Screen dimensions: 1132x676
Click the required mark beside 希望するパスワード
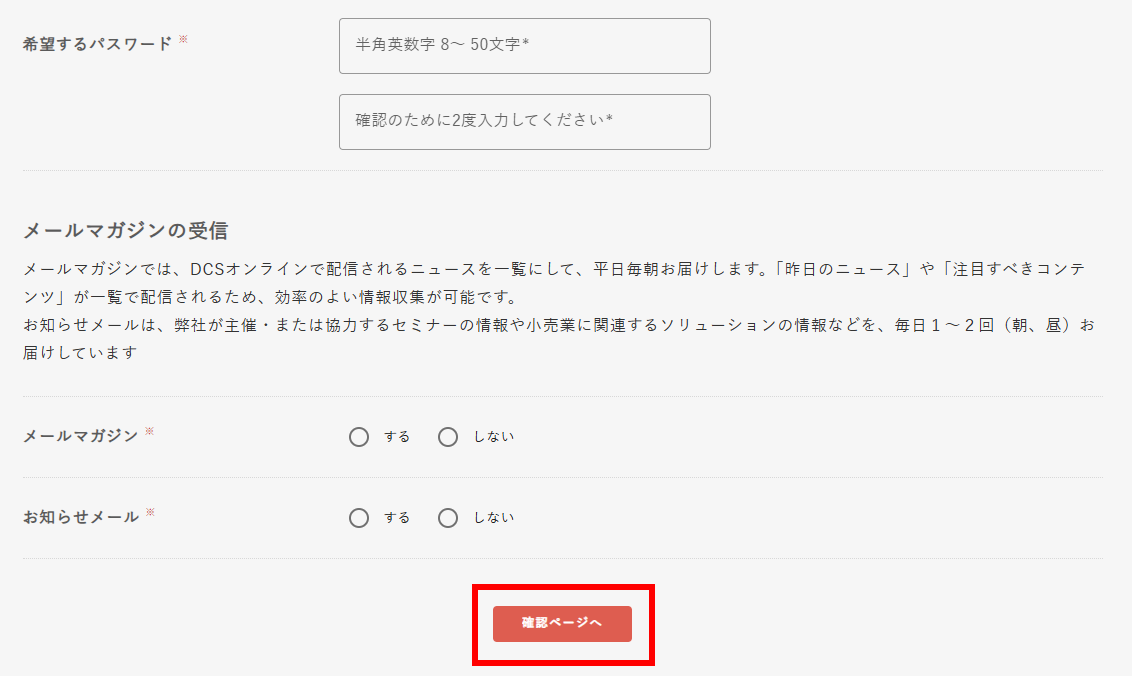point(183,40)
